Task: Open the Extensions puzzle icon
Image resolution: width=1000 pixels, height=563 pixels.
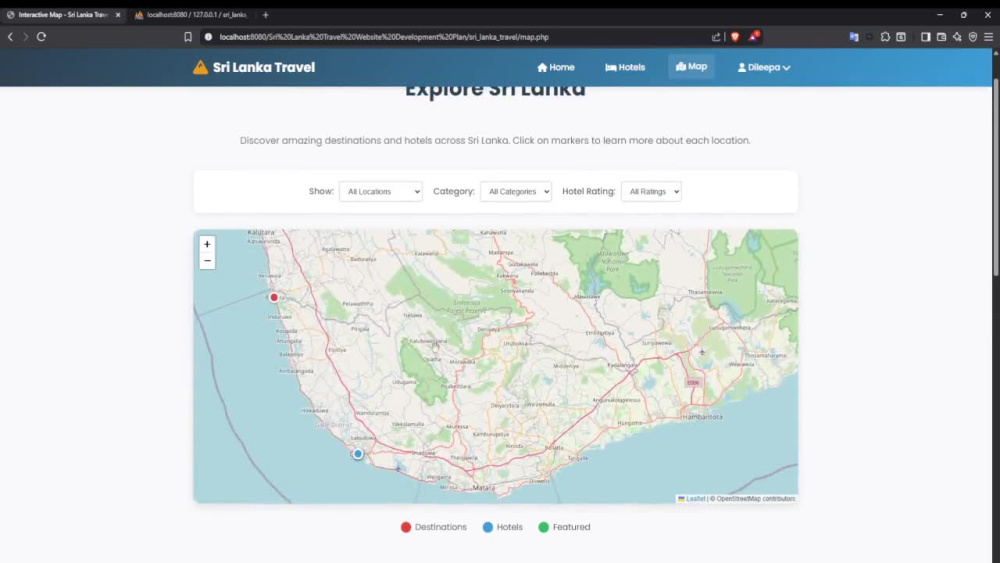Action: 885,37
